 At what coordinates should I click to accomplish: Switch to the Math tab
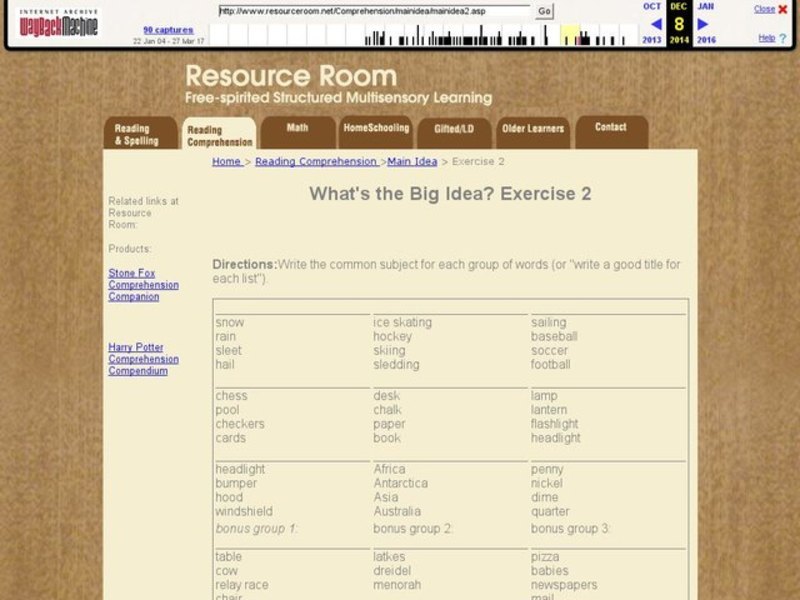point(300,128)
